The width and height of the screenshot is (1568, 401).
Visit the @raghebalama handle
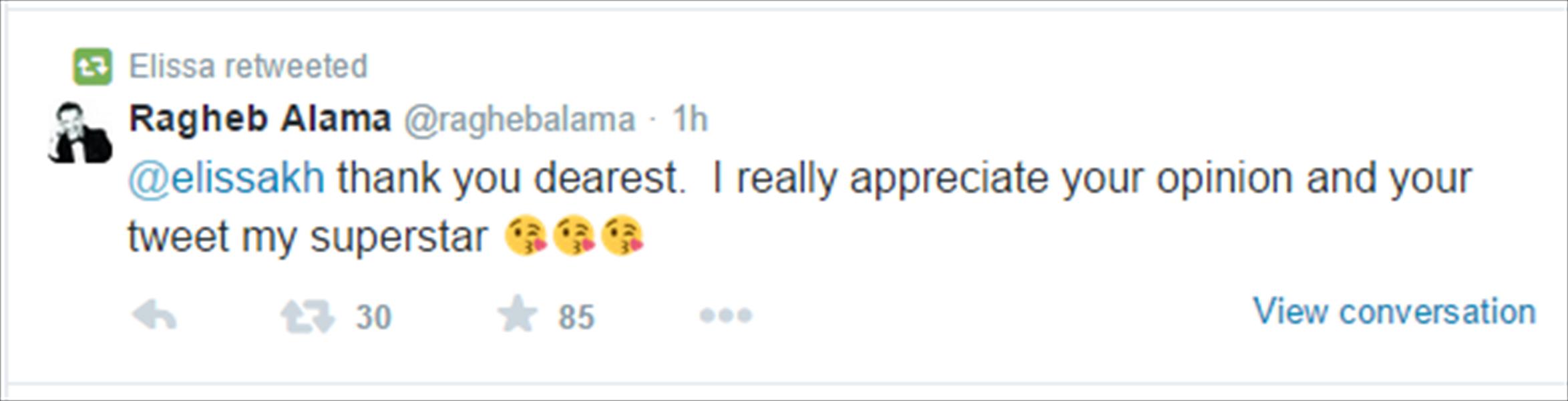pos(519,120)
